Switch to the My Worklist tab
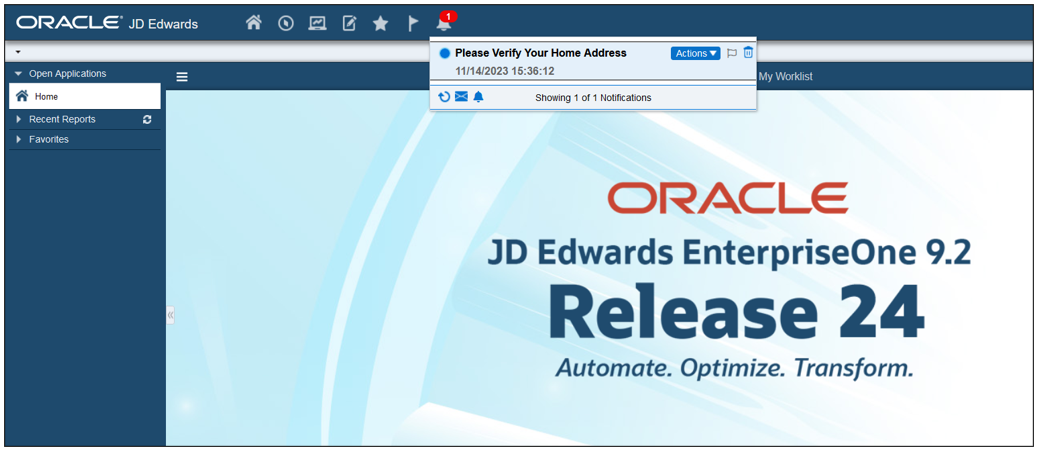 pos(785,77)
